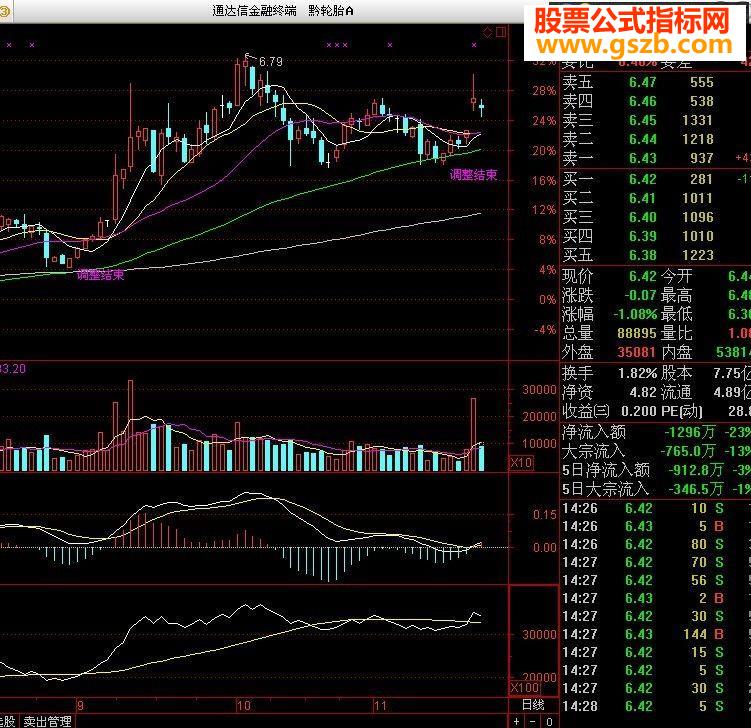Screen dimensions: 751x728
Task: Click the split-panel square icon beside the diamond
Action: pyautogui.click(x=501, y=32)
